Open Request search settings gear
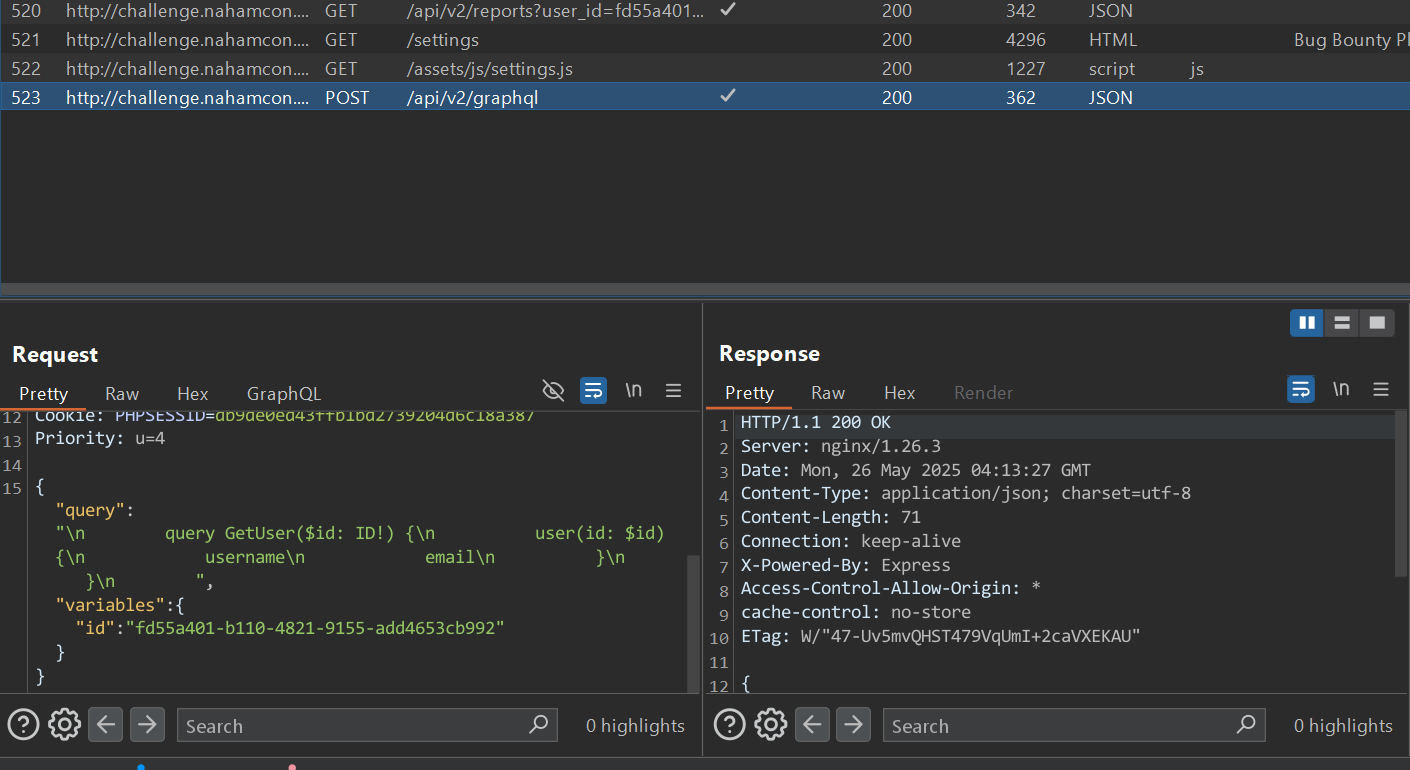Image resolution: width=1410 pixels, height=770 pixels. [64, 724]
